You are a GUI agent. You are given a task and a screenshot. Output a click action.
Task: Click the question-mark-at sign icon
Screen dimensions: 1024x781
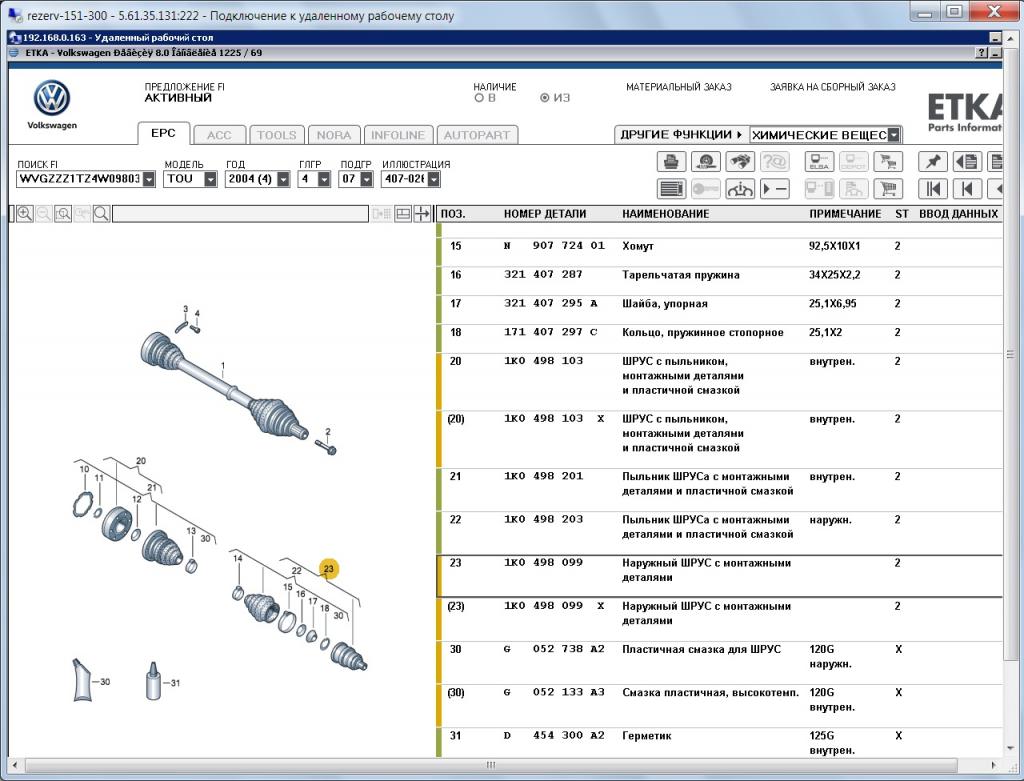pos(775,161)
